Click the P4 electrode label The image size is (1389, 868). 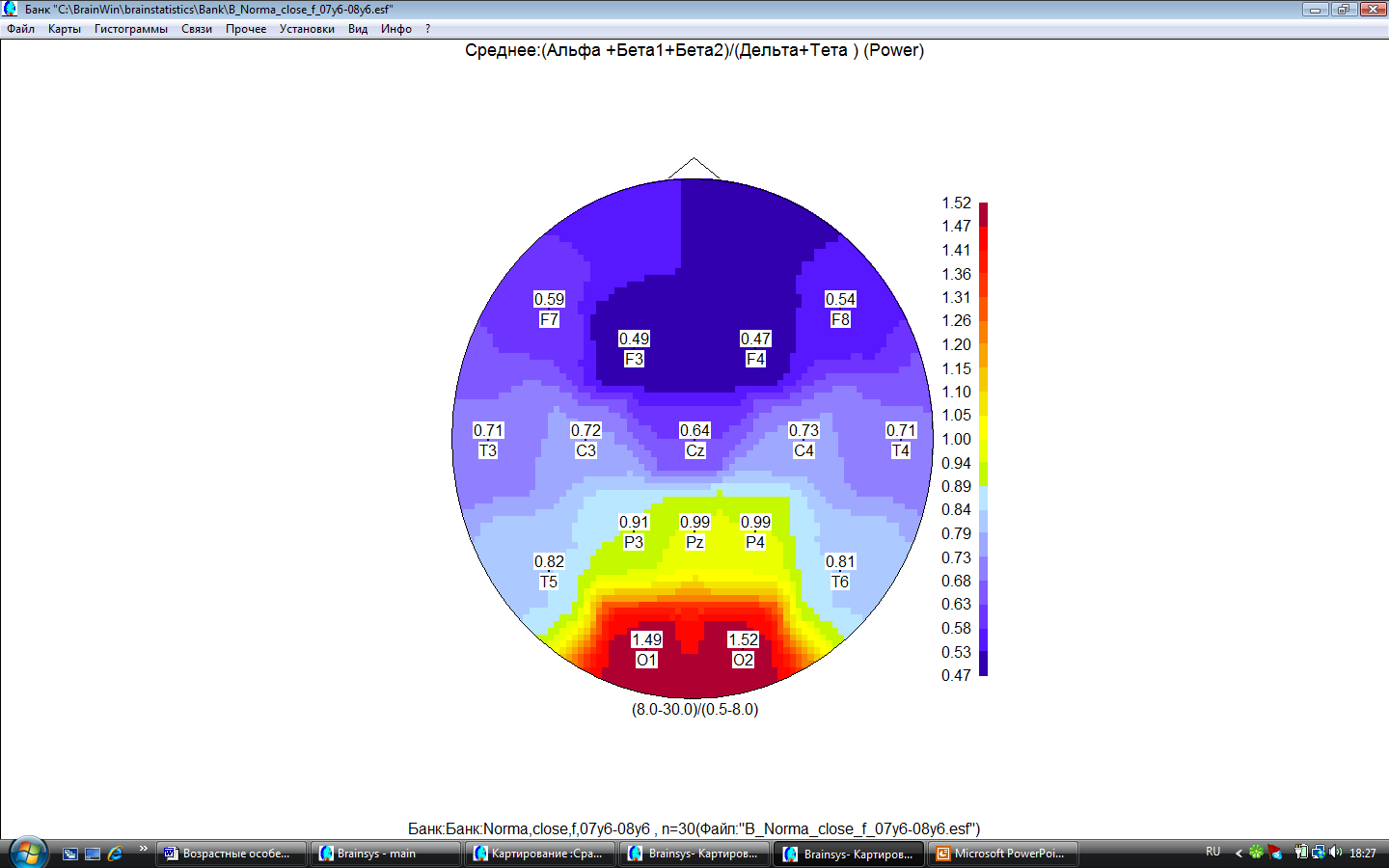click(755, 542)
